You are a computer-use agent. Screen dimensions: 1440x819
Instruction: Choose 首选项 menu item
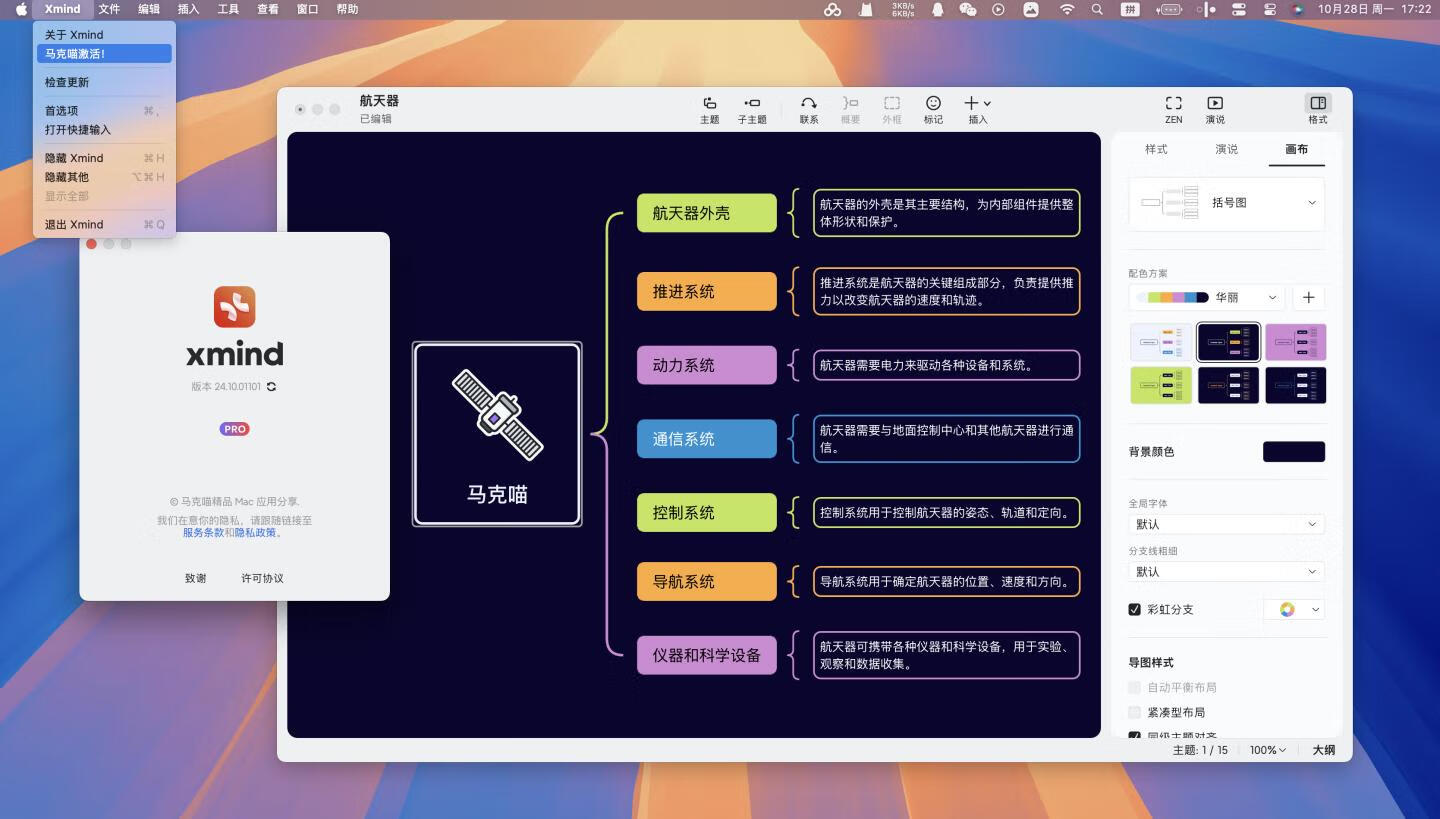104,111
